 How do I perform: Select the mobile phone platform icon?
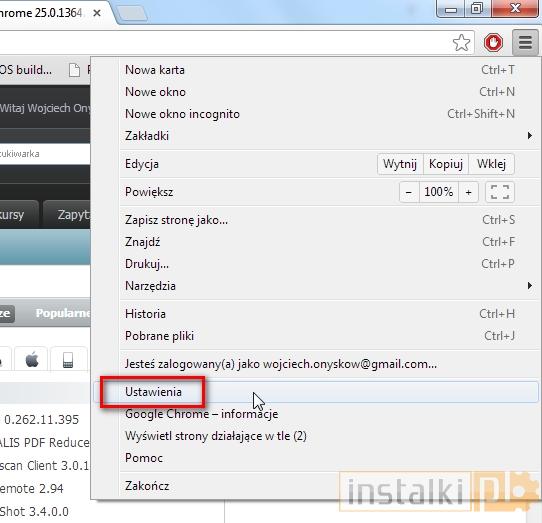point(68,359)
